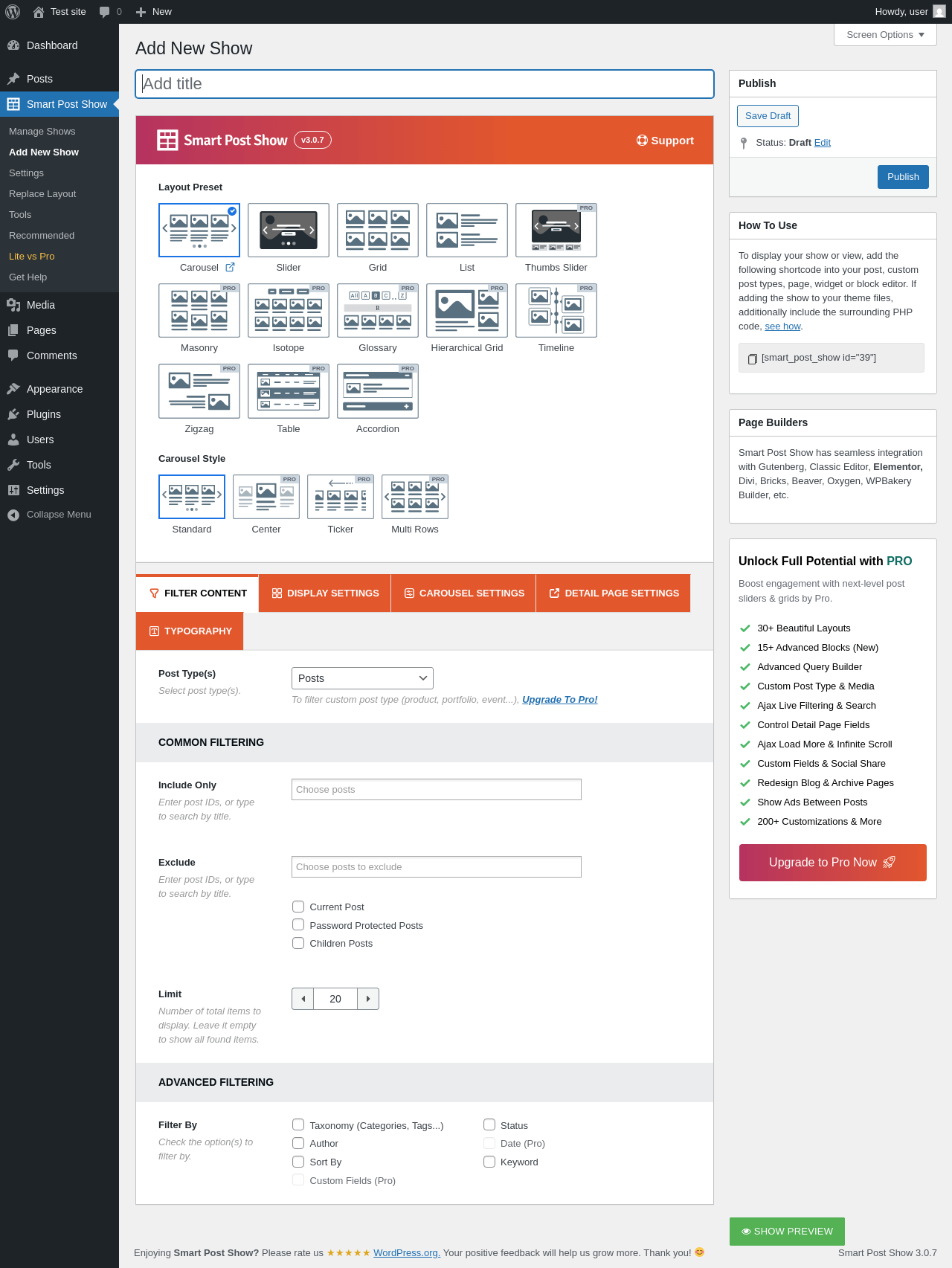This screenshot has width=952, height=1268.
Task: Open Manage Shows submenu item
Action: tap(42, 132)
